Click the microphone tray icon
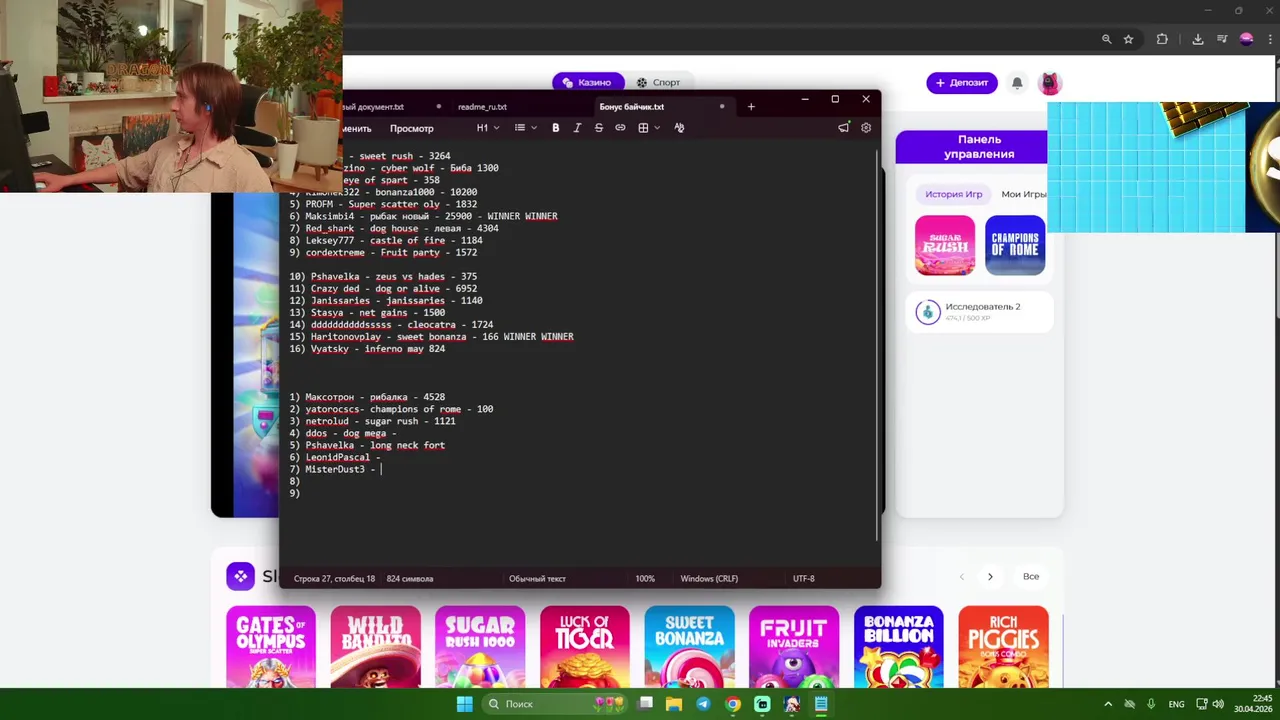 [x=1151, y=704]
